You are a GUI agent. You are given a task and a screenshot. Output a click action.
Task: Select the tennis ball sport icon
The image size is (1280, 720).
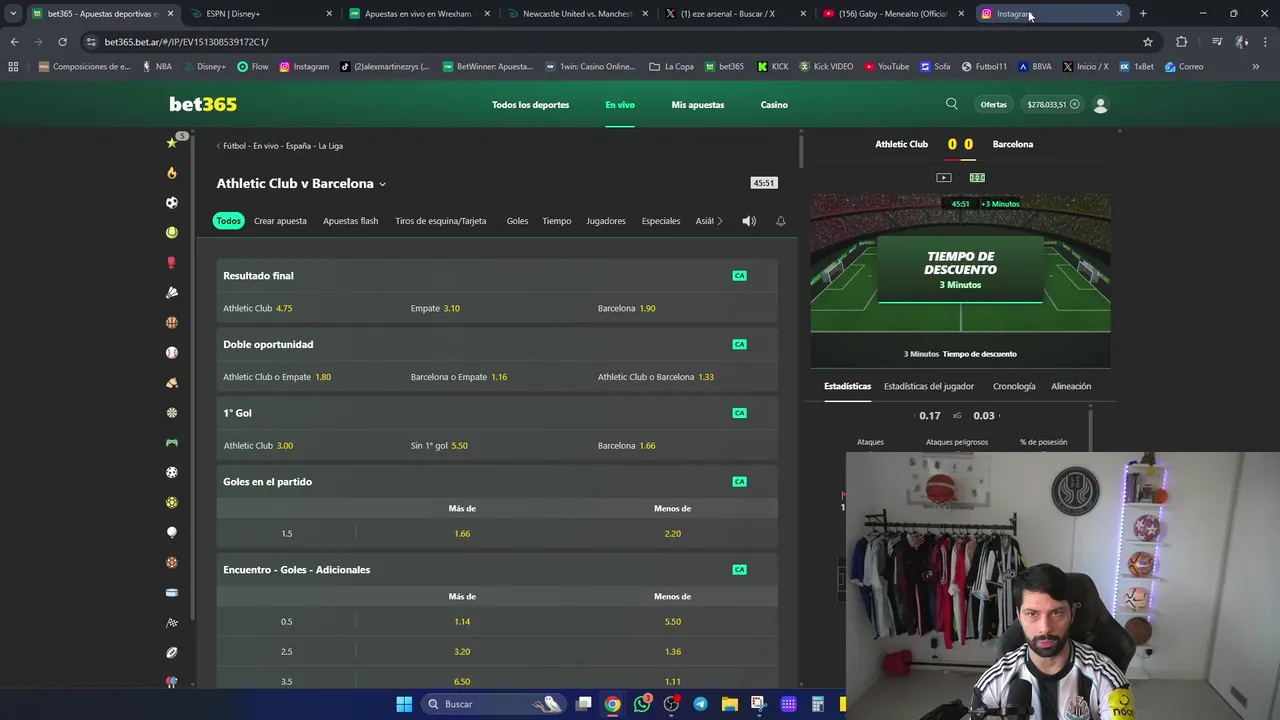(172, 233)
